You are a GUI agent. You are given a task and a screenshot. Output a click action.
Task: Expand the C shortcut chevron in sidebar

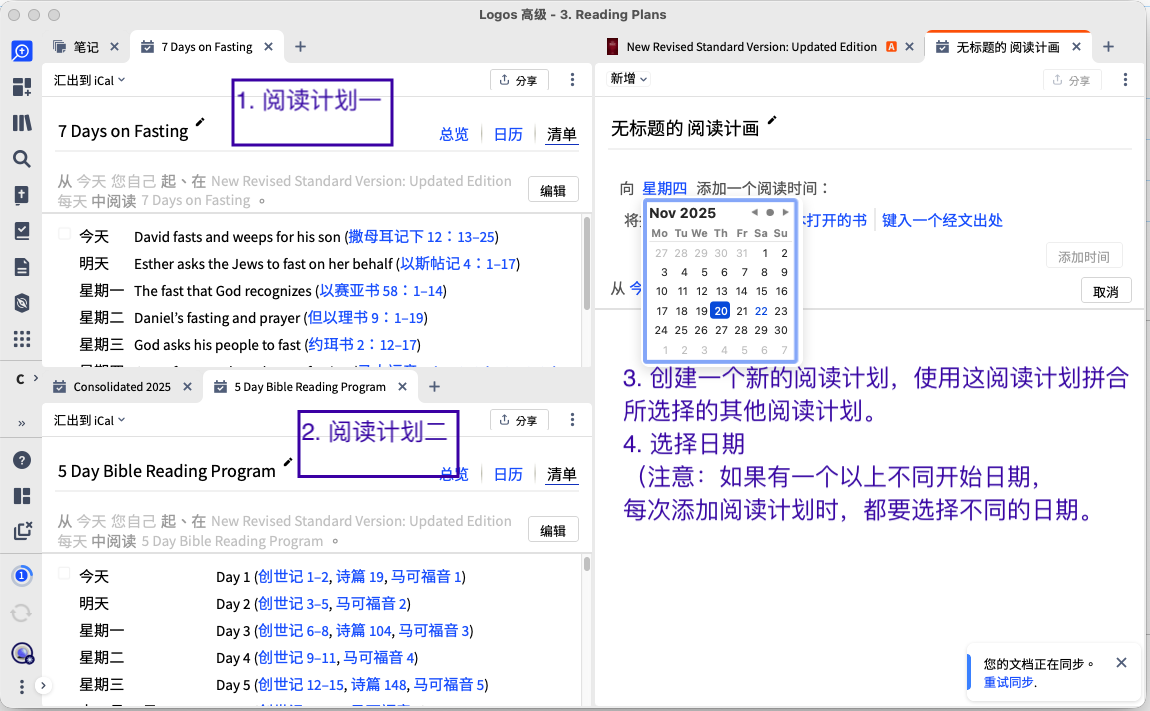[36, 379]
